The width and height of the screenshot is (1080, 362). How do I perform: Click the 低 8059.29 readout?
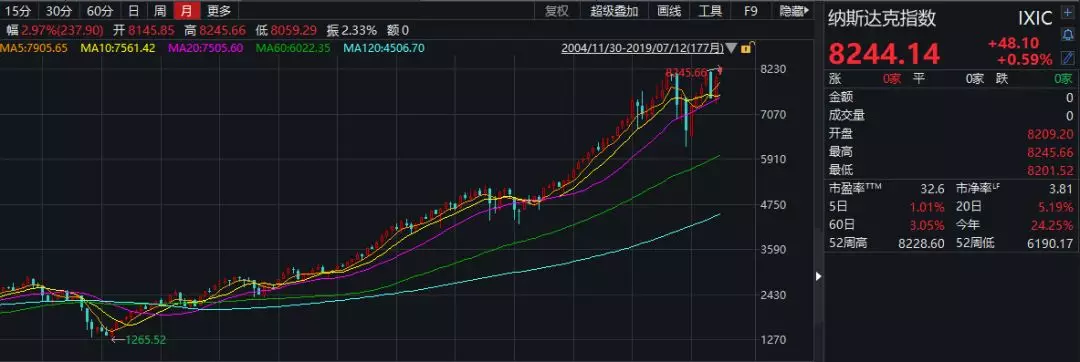point(286,30)
